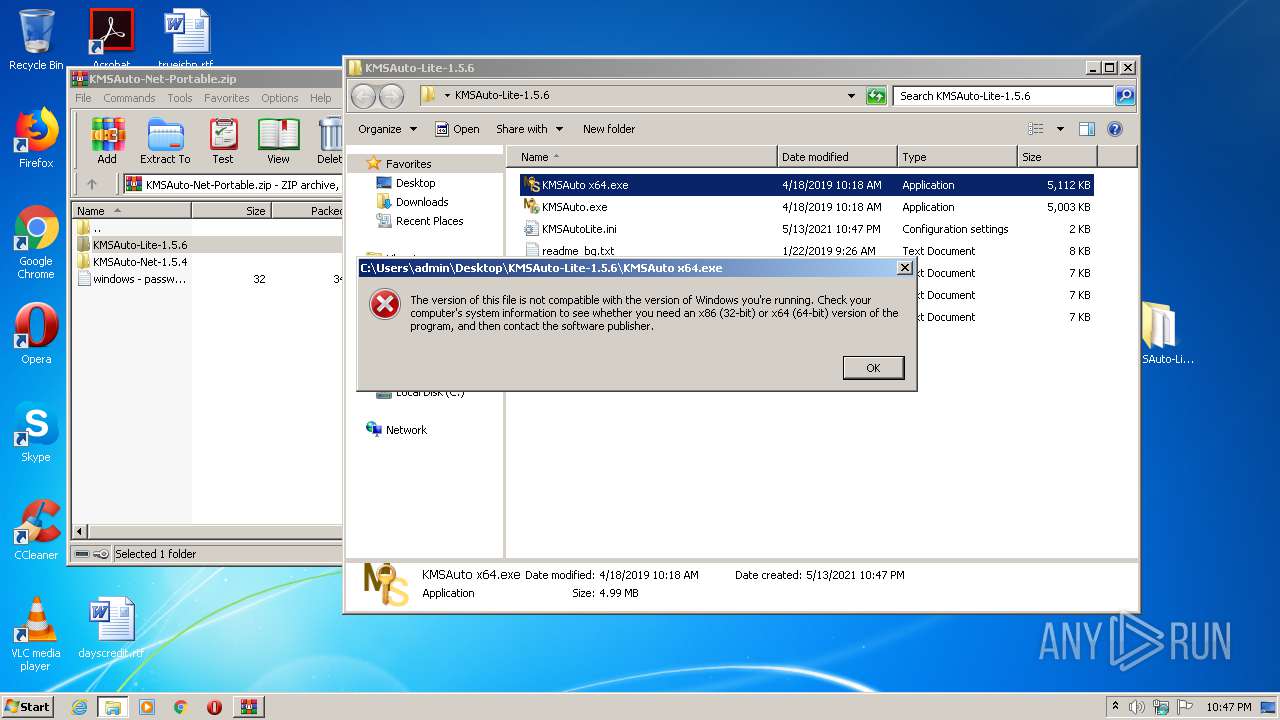Select the readme_bg.txt file
Screen dimensions: 1280x720
(x=806, y=251)
